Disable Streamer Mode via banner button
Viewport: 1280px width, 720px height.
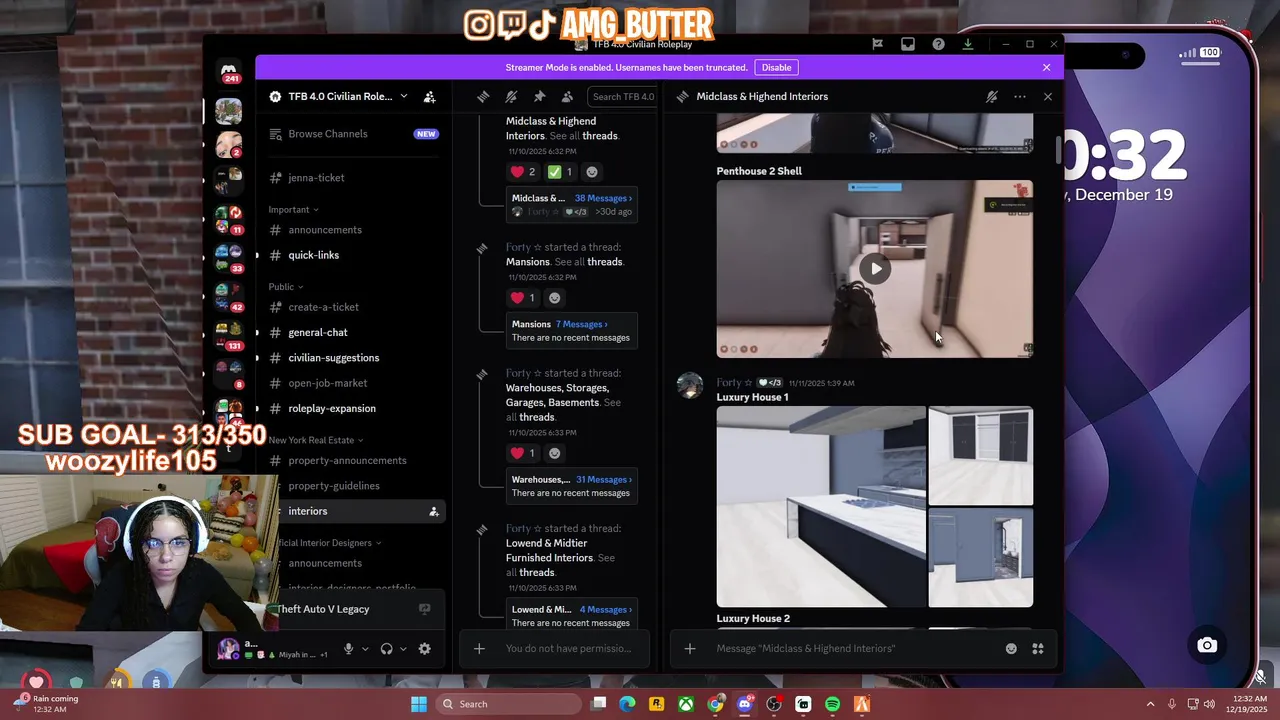coord(776,67)
